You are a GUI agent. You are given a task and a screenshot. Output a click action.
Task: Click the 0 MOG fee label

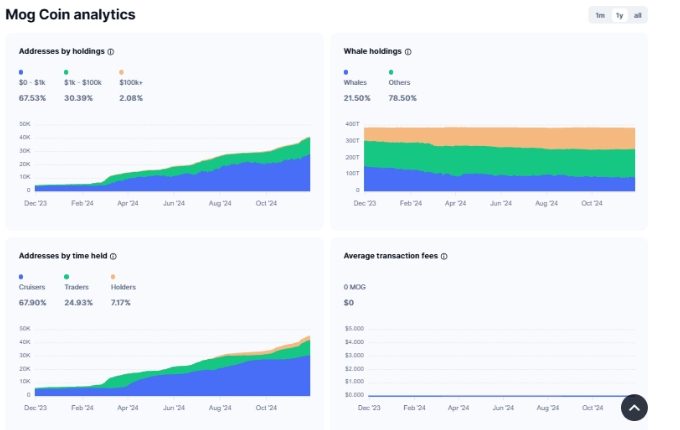coord(355,287)
